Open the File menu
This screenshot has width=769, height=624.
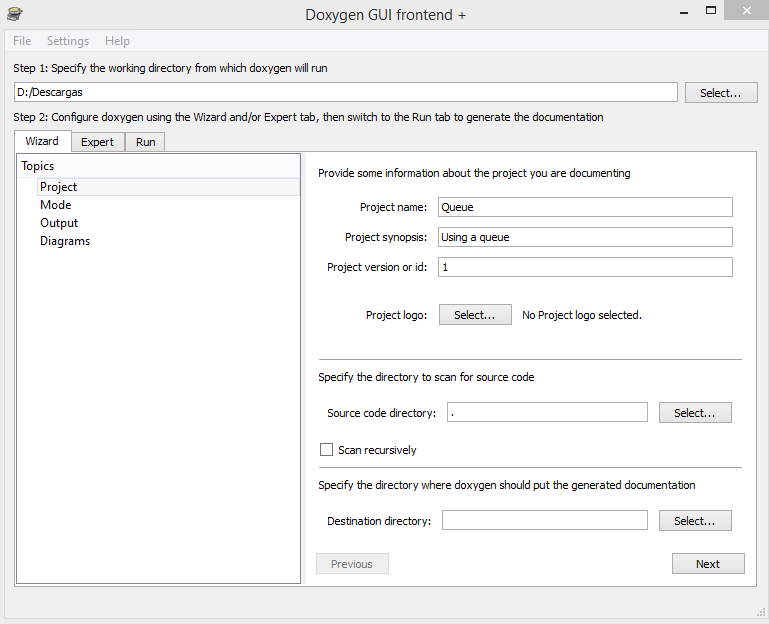click(x=22, y=41)
